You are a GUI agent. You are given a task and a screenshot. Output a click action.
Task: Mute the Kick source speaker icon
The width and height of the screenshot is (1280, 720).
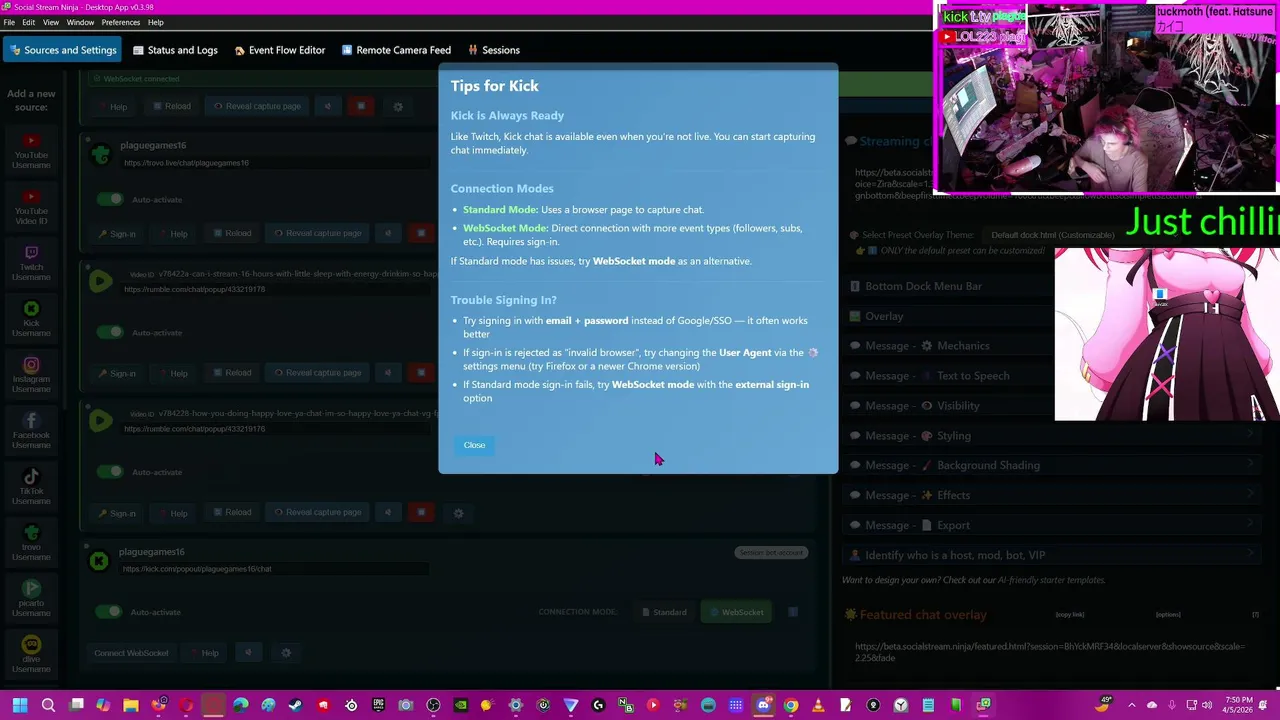tap(248, 653)
